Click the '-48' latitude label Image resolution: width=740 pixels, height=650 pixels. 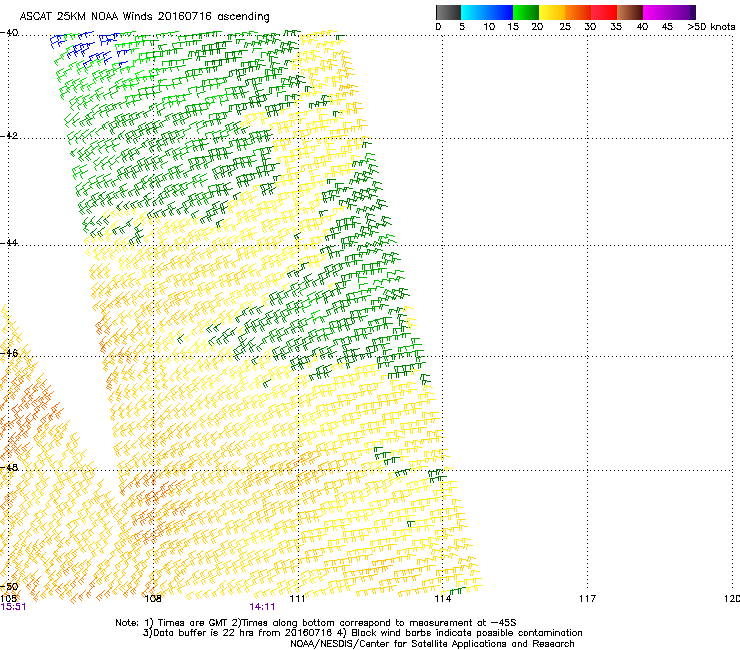point(9,467)
